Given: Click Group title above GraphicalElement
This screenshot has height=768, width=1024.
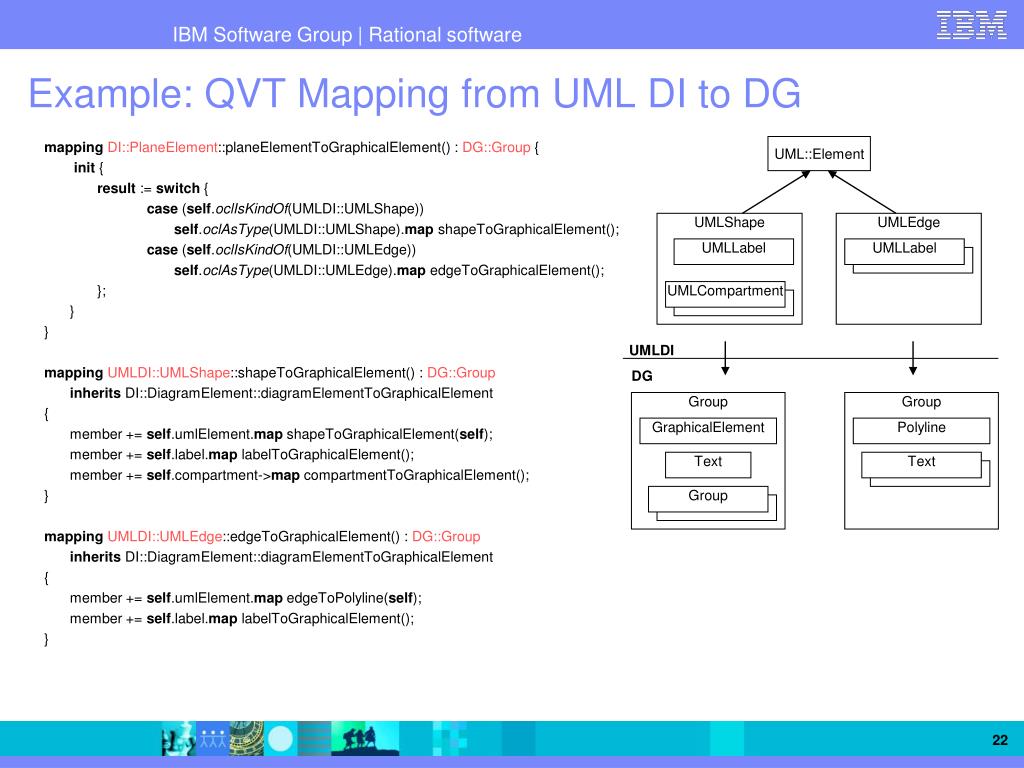Looking at the screenshot, I should click(708, 402).
